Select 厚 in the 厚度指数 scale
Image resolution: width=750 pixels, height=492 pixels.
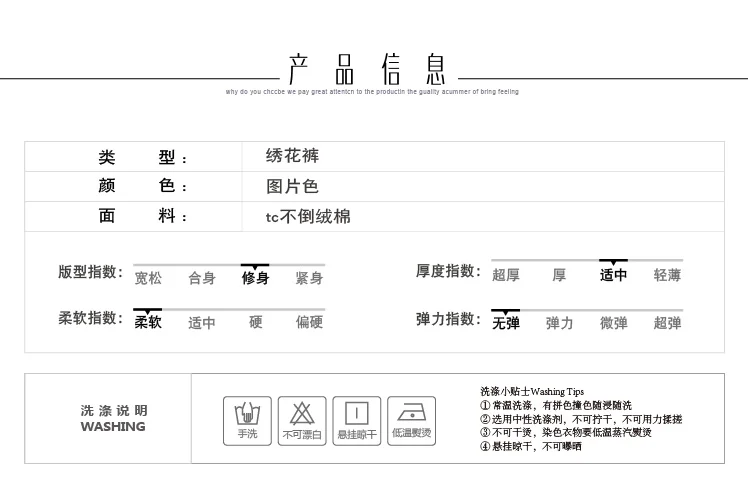click(559, 275)
